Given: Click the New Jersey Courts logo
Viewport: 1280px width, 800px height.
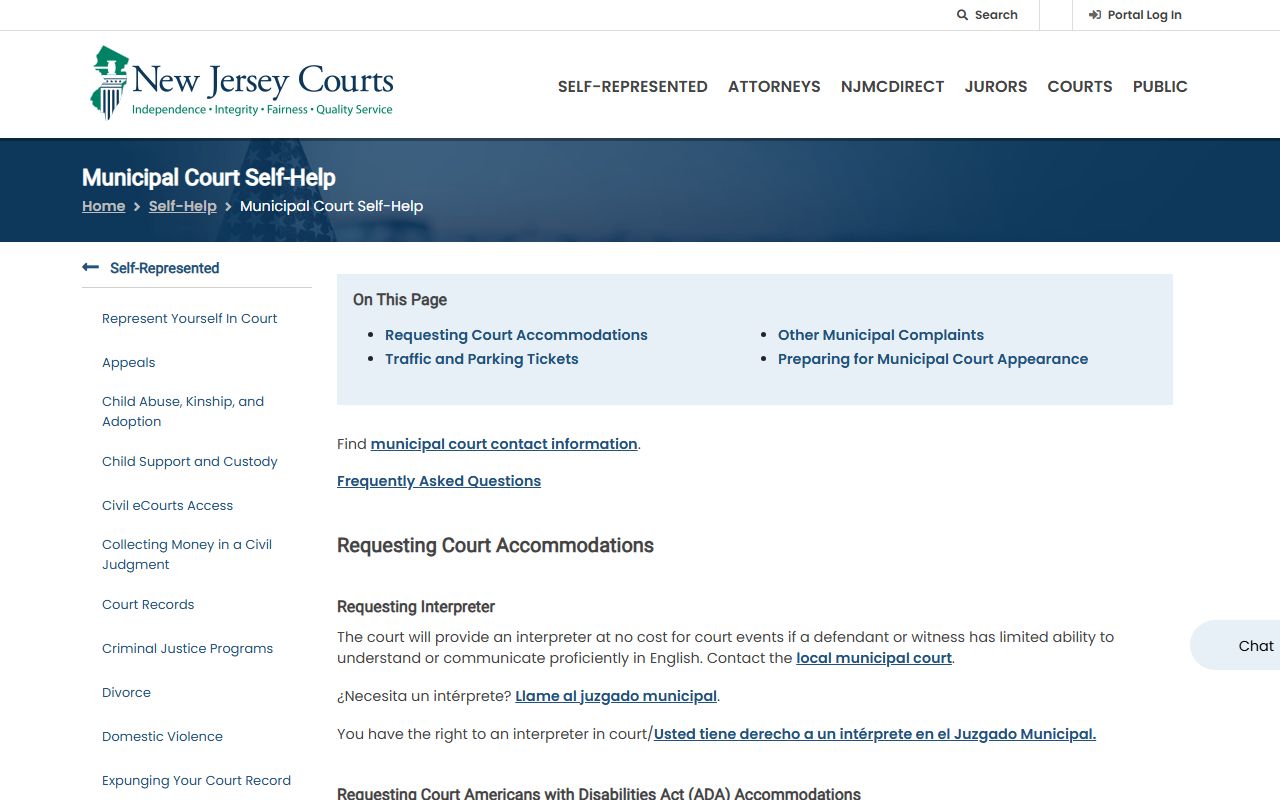Looking at the screenshot, I should [x=241, y=83].
